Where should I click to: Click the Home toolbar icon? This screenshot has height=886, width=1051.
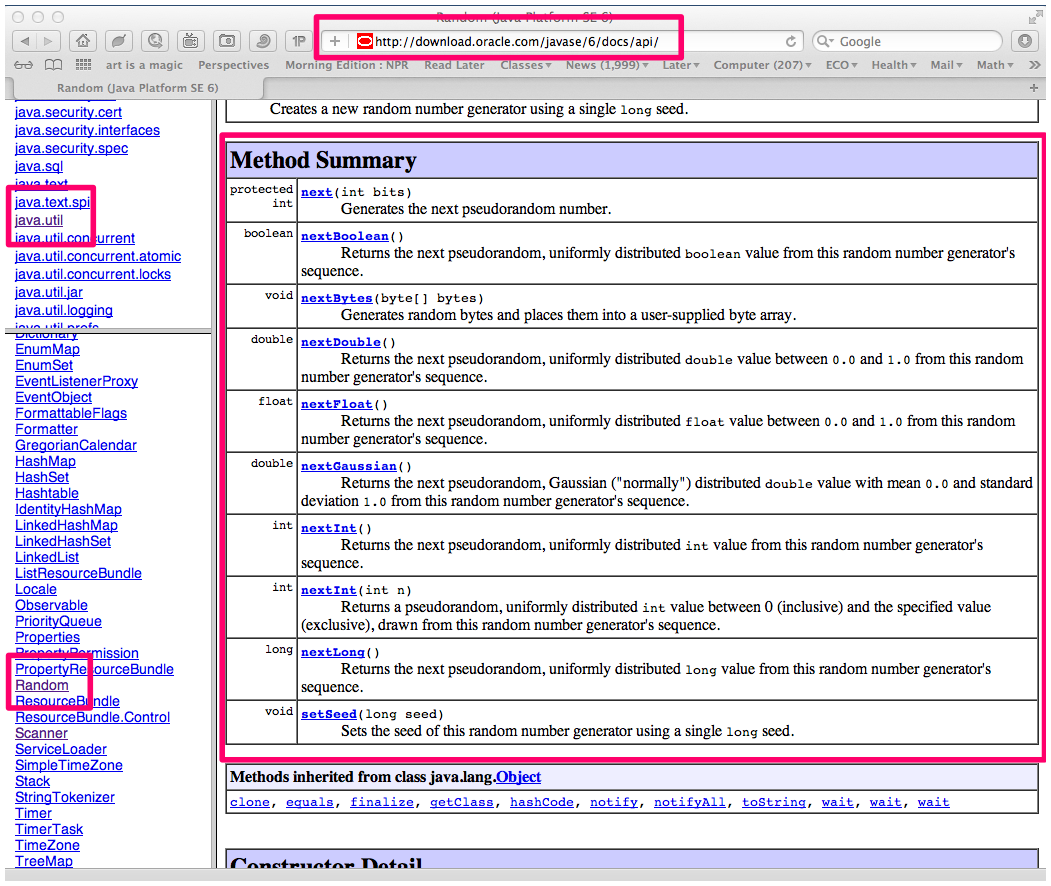pyautogui.click(x=84, y=41)
